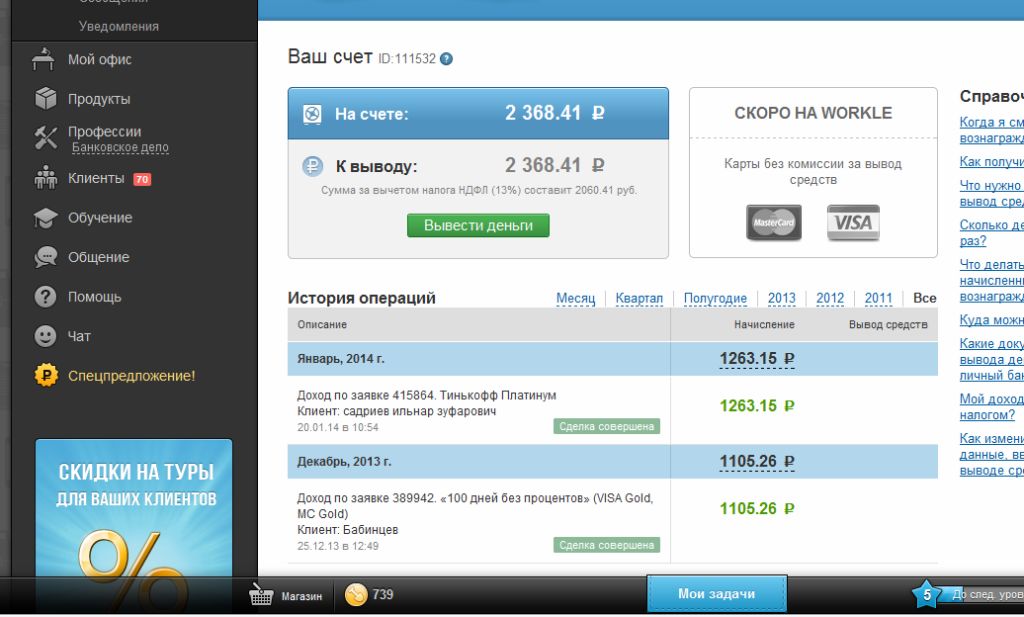The height and width of the screenshot is (617, 1024).
Task: Click the red 70 clients badge
Action: click(x=142, y=179)
